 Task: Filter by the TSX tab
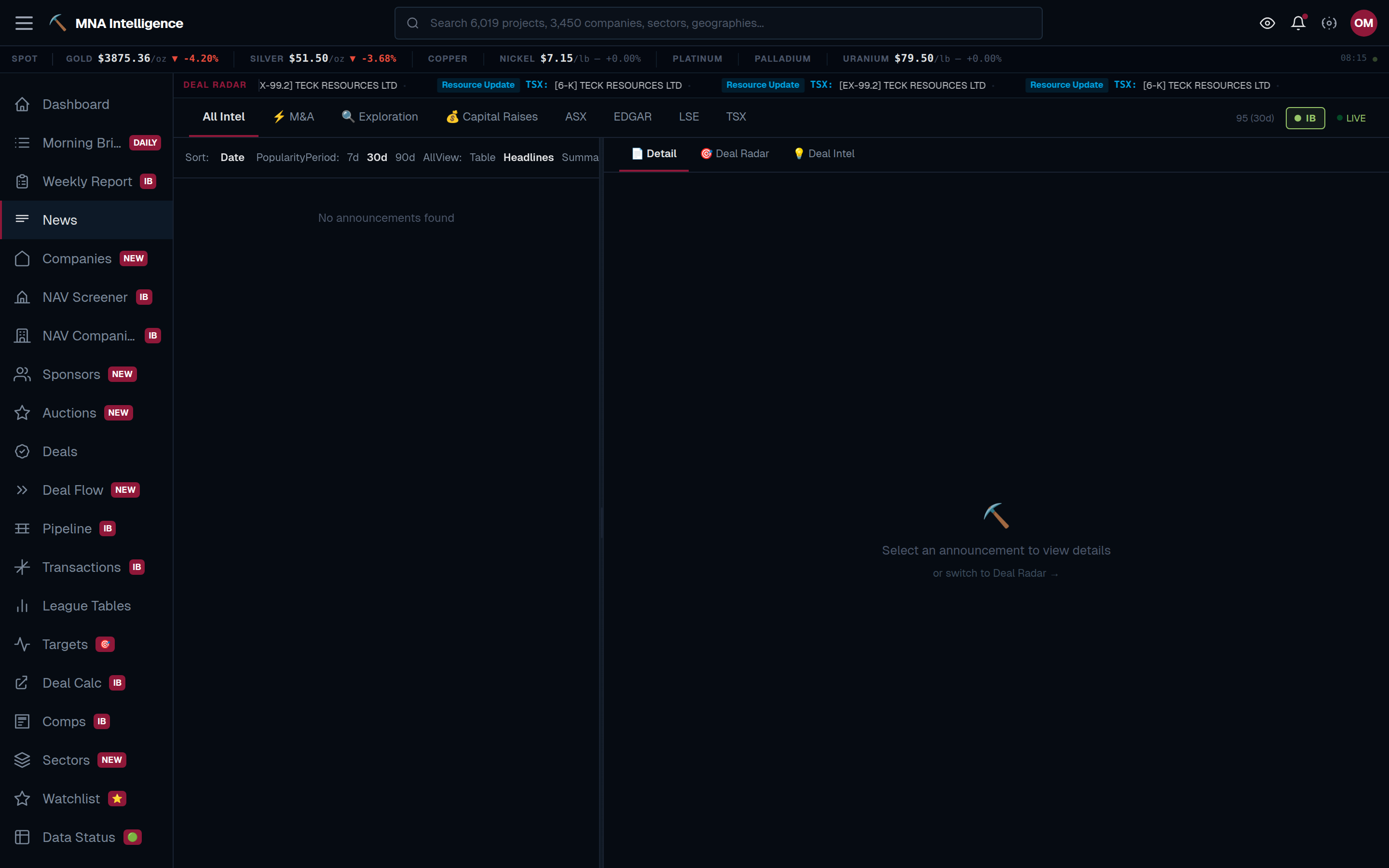736,117
